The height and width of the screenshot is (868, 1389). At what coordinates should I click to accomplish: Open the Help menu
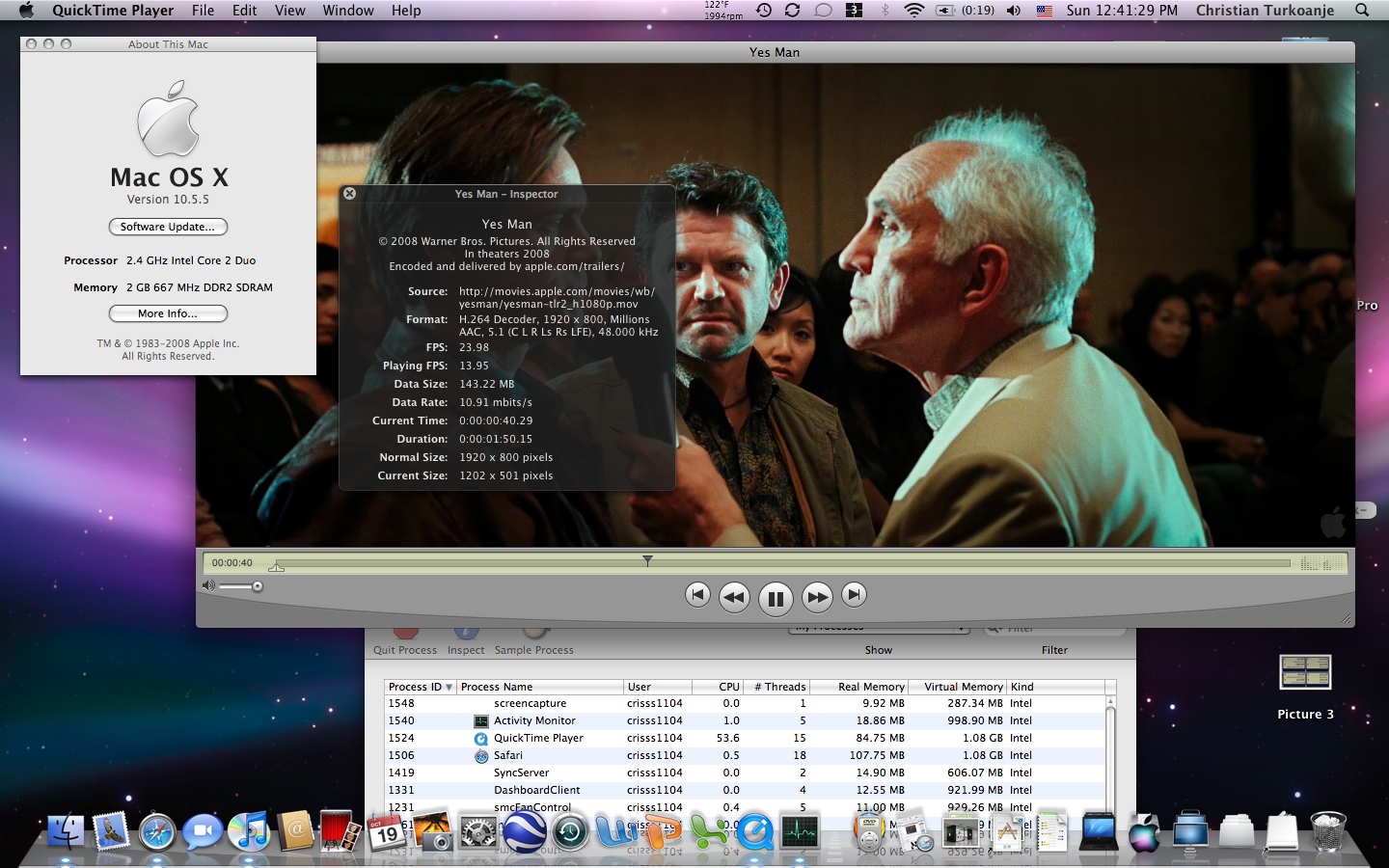(x=406, y=11)
